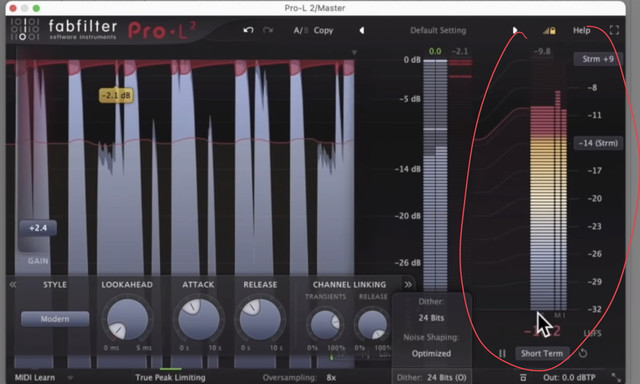Toggle the output level lock icon
Image resolution: width=640 pixels, height=384 pixels.
coord(549,31)
